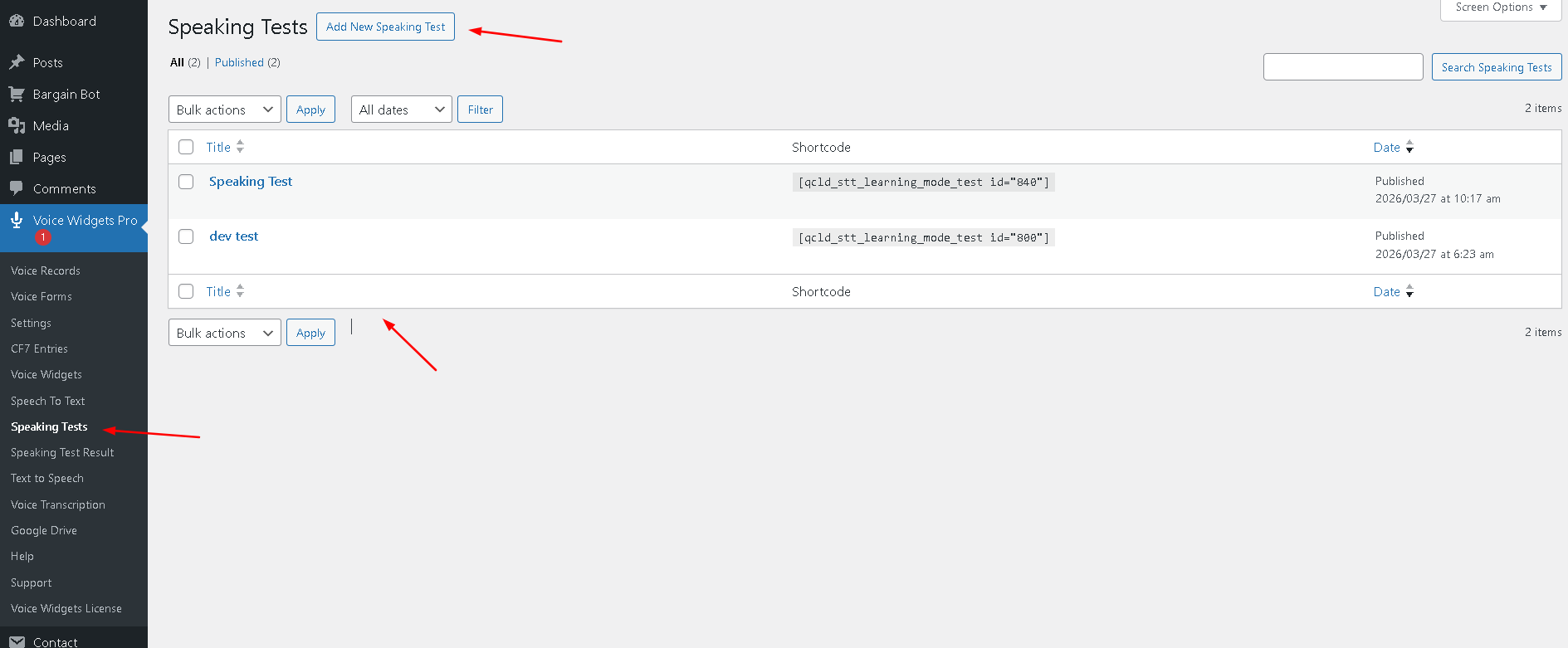Screen dimensions: 1568x648
Task: Open Speaking Test Result submenu item
Action: tap(62, 452)
